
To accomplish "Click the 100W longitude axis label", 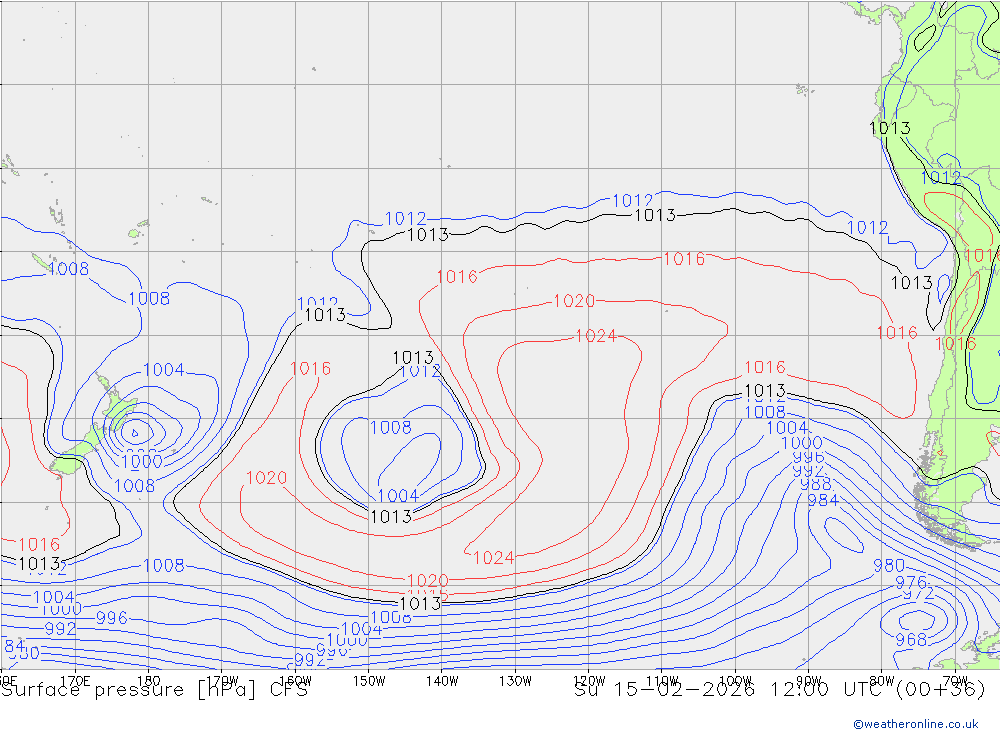I will click(735, 681).
